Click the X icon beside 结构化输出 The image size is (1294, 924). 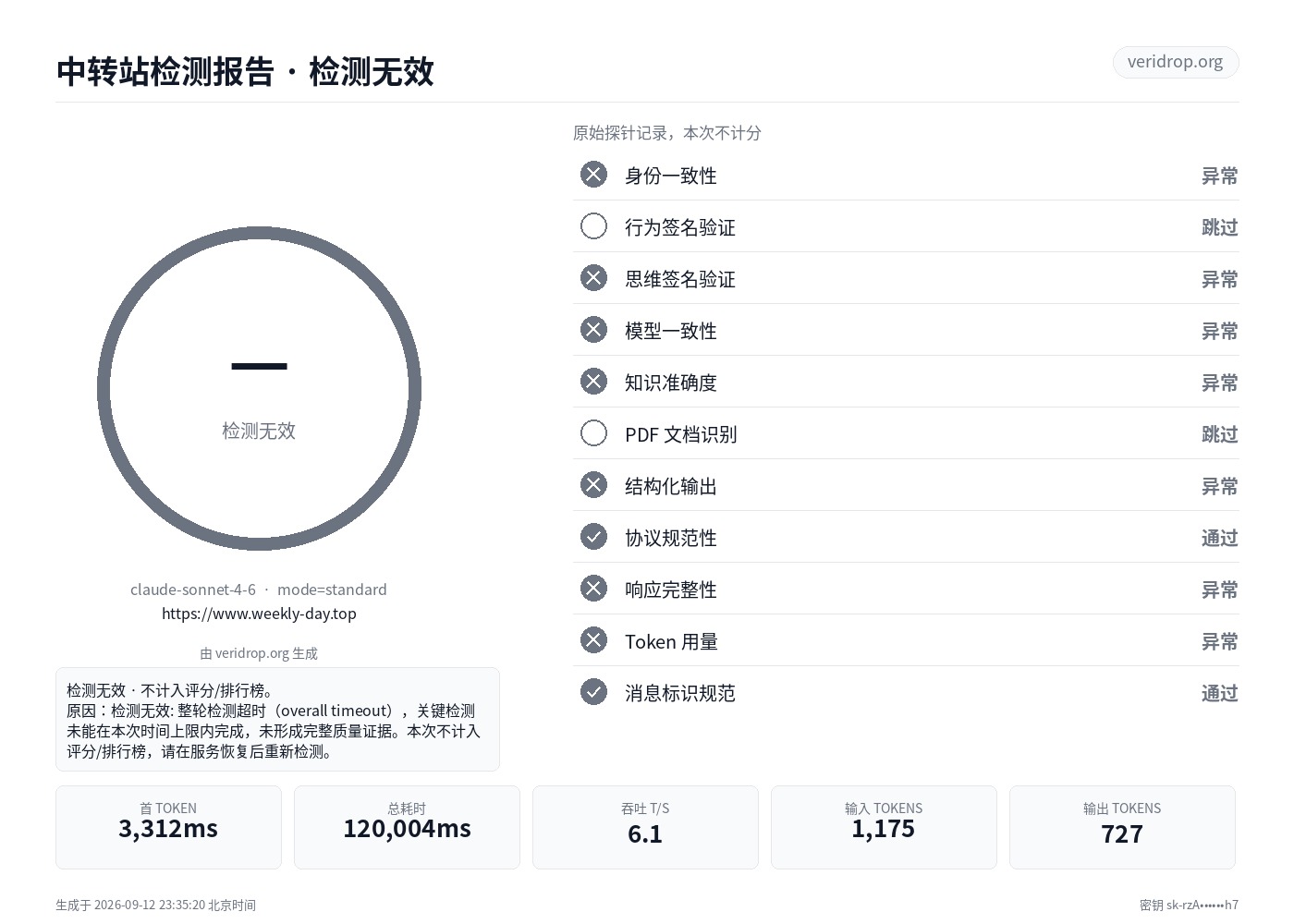tap(593, 485)
